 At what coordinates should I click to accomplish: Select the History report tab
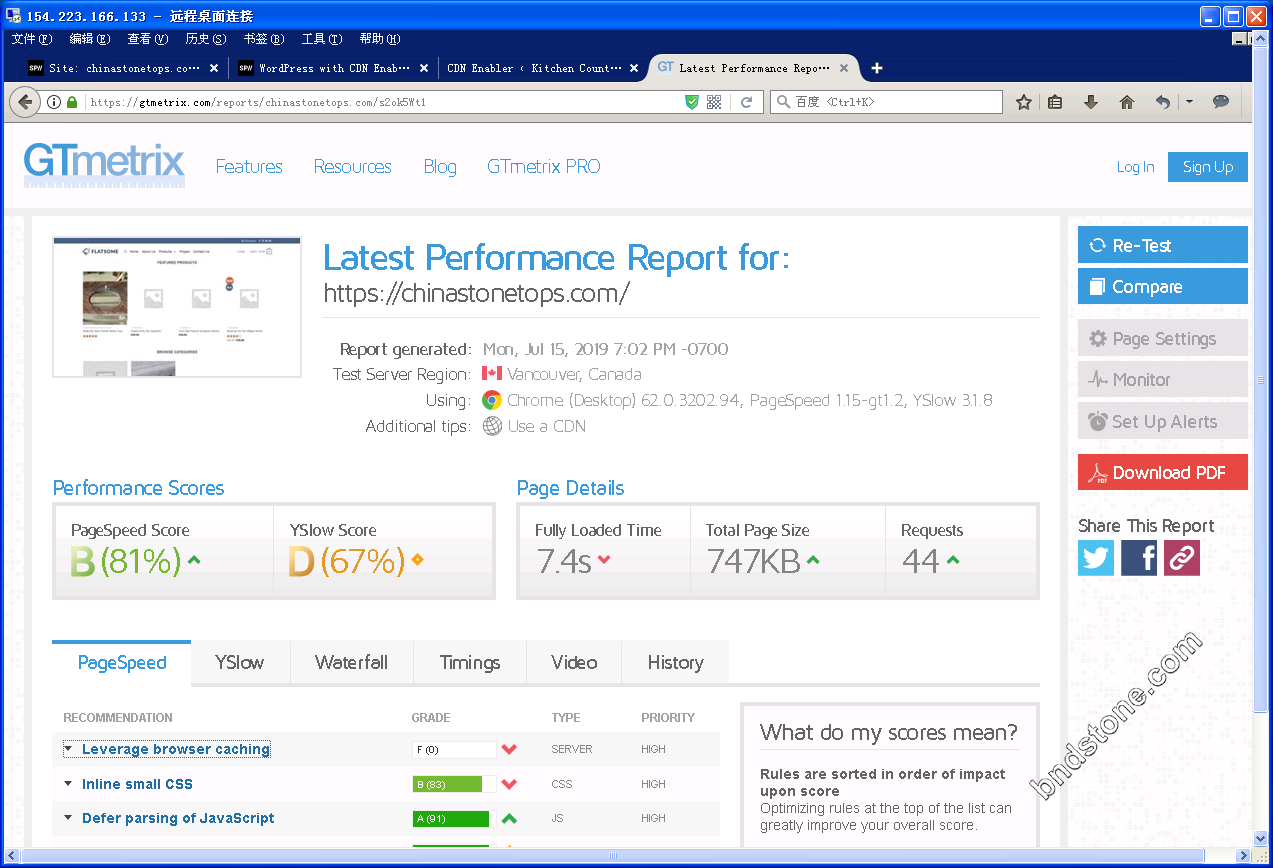pyautogui.click(x=675, y=662)
